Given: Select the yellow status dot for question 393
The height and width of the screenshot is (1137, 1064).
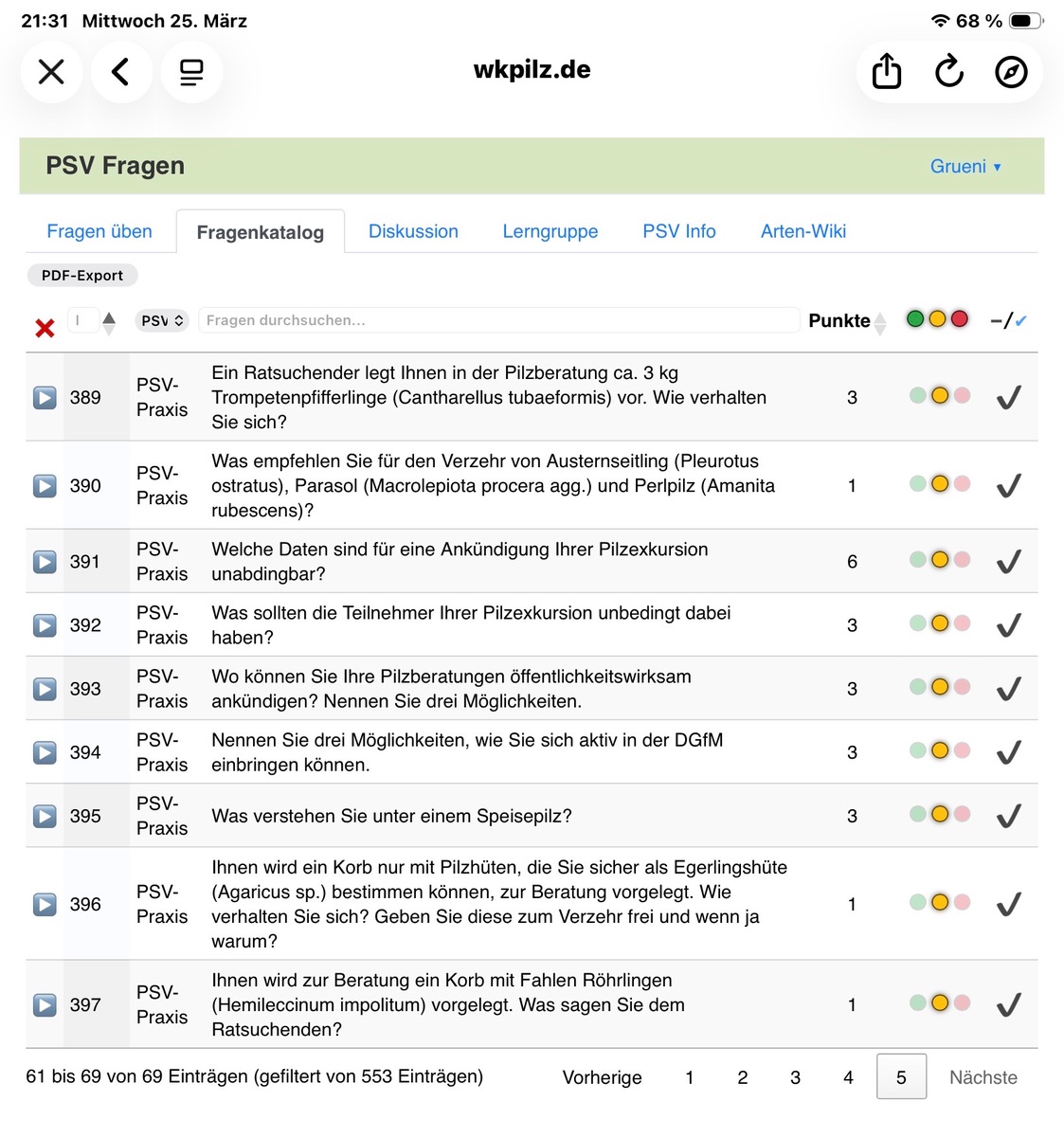Looking at the screenshot, I should [940, 687].
